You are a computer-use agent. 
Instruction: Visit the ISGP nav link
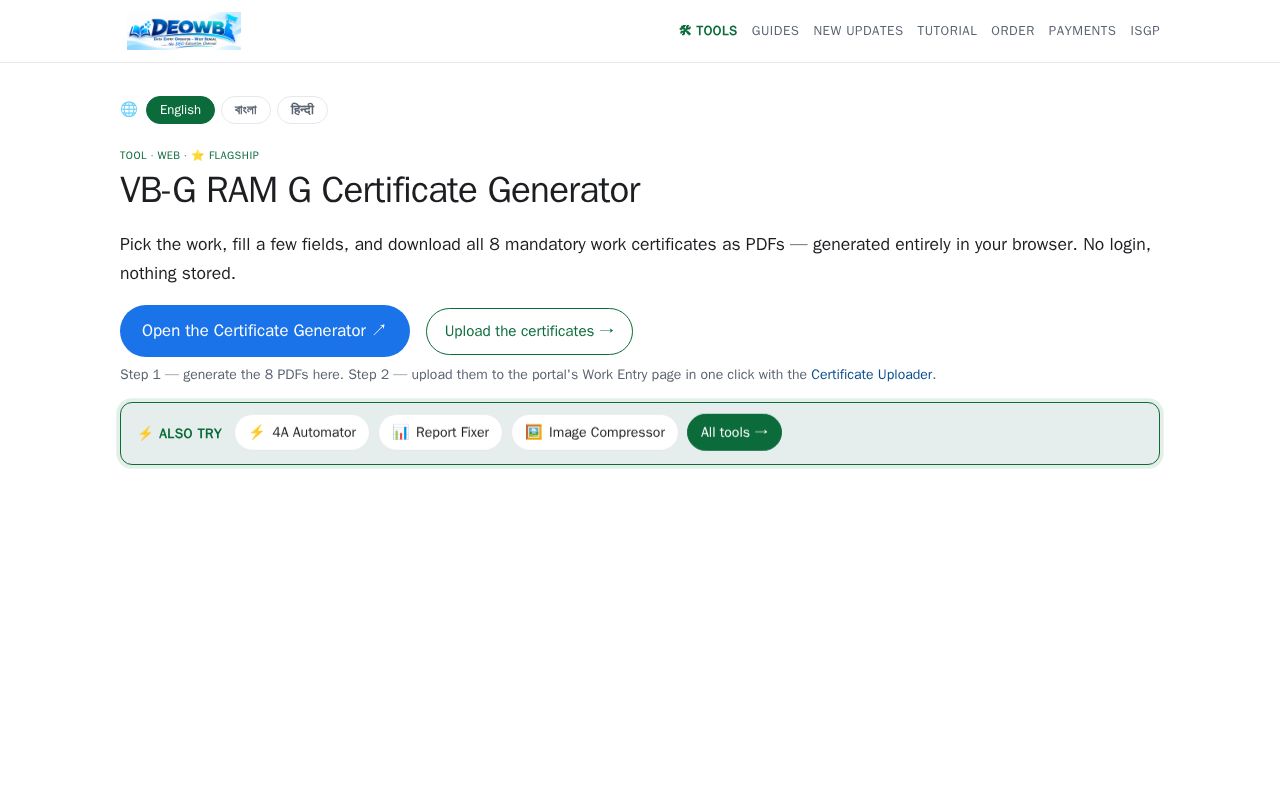point(1145,31)
